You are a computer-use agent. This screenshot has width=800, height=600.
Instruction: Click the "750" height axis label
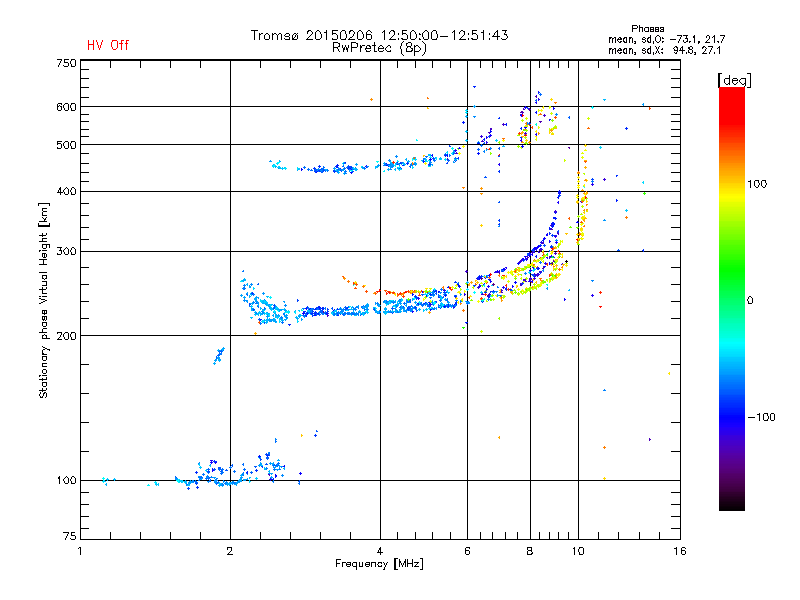66,63
